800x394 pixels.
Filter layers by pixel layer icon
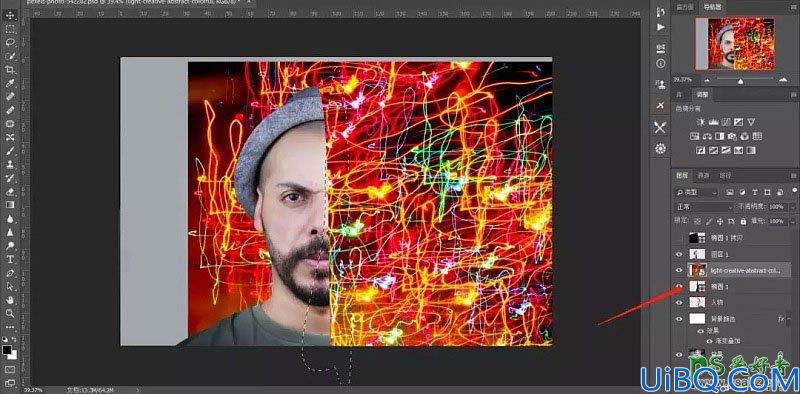(730, 192)
